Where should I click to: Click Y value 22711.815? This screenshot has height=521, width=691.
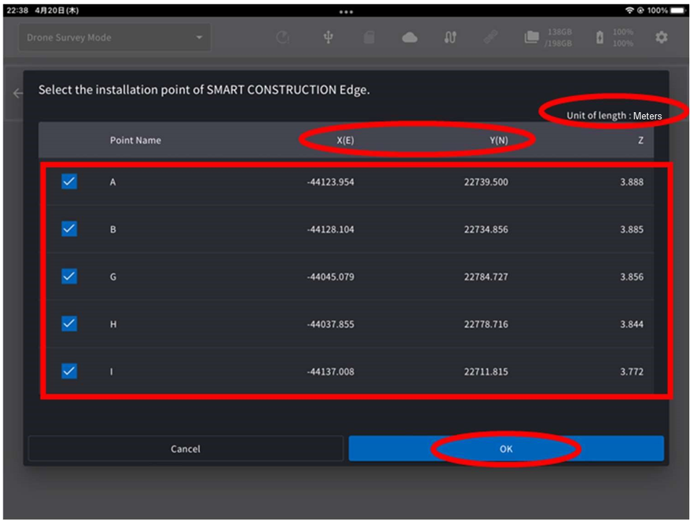pos(486,372)
